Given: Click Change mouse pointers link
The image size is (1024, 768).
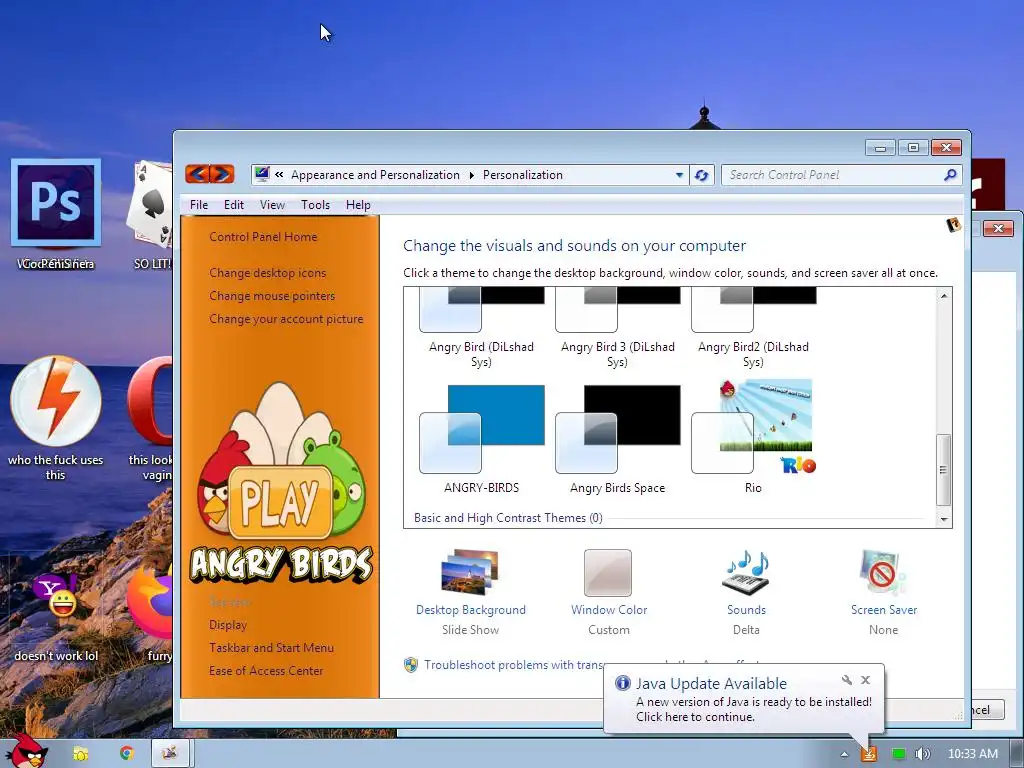Looking at the screenshot, I should (272, 295).
